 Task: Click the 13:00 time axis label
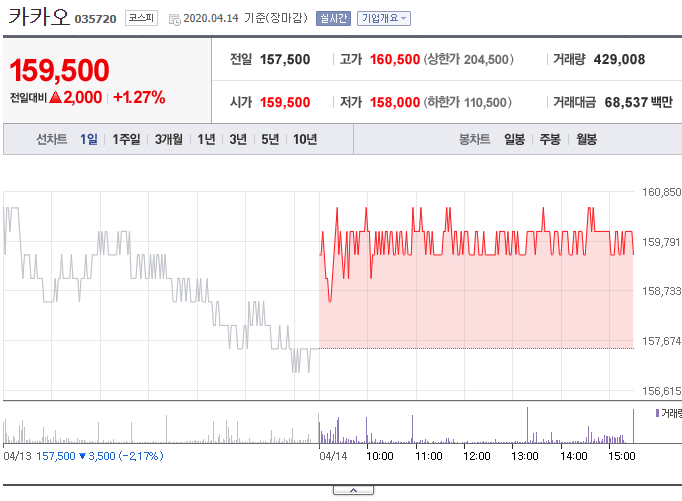525,456
